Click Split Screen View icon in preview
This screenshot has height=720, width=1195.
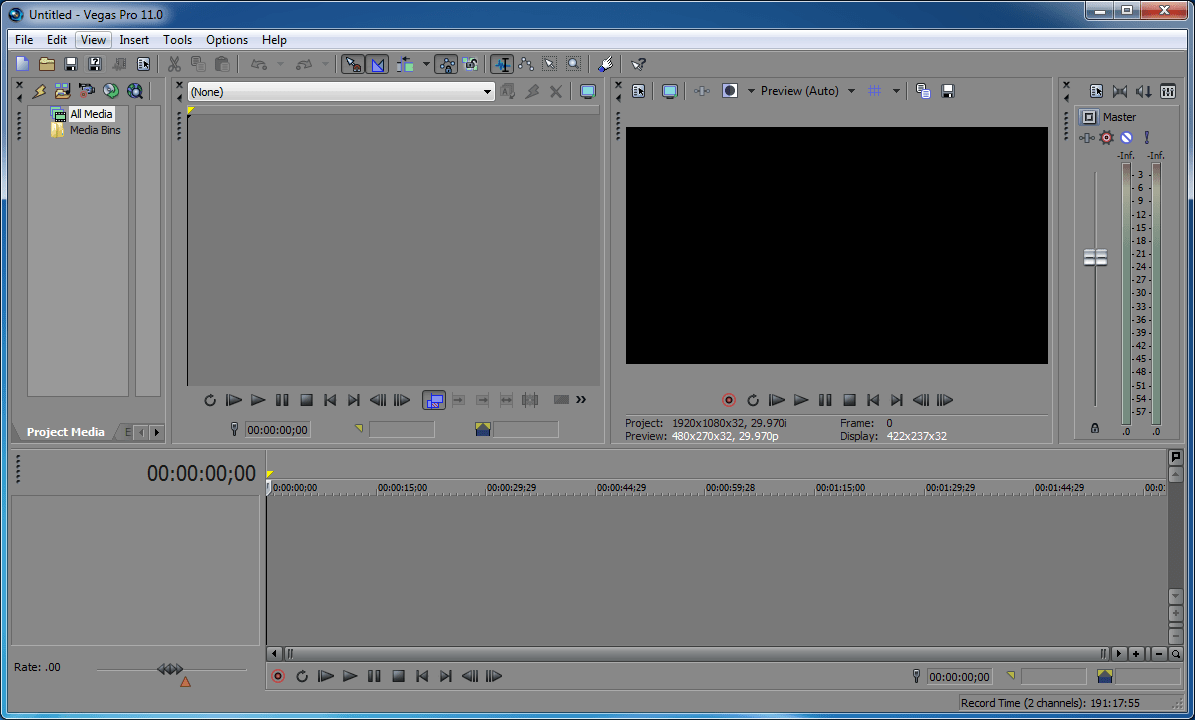click(730, 91)
